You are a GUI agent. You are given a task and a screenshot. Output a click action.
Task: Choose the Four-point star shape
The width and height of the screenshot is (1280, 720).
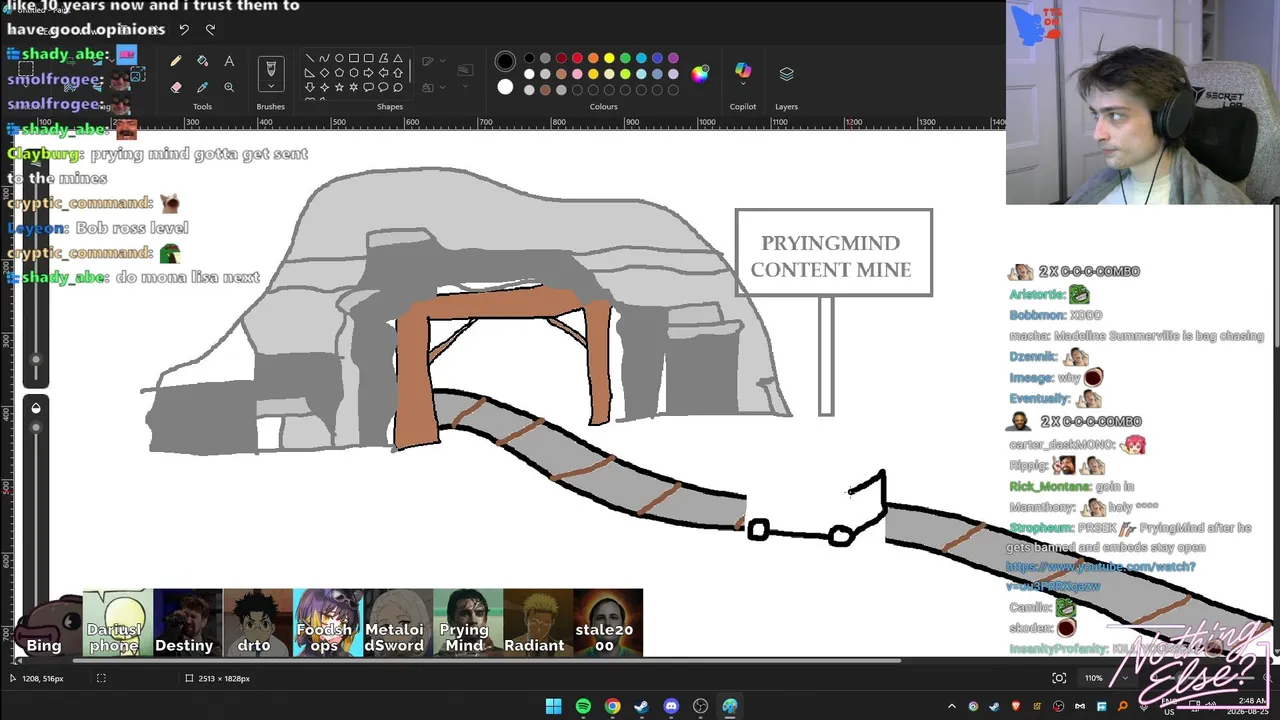[324, 88]
